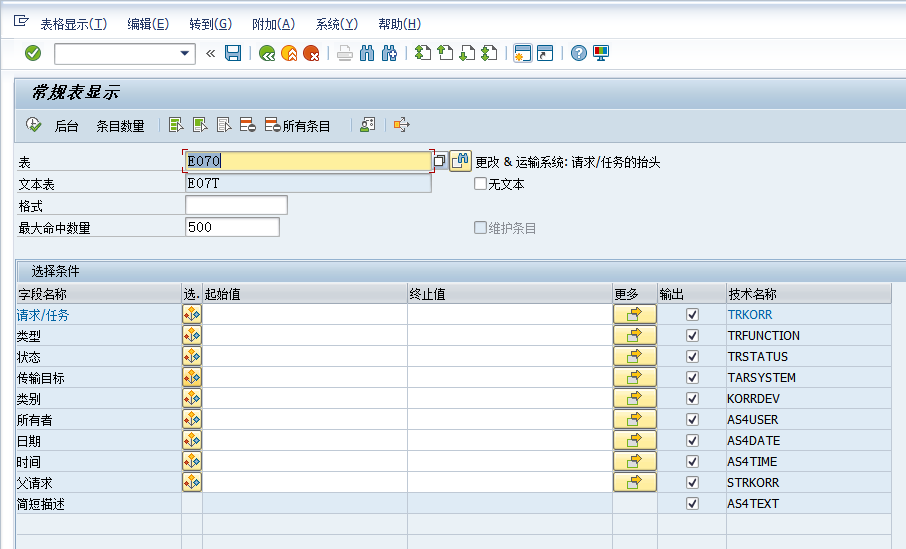Open selection options for 类型 row
906x549 pixels.
pos(192,335)
